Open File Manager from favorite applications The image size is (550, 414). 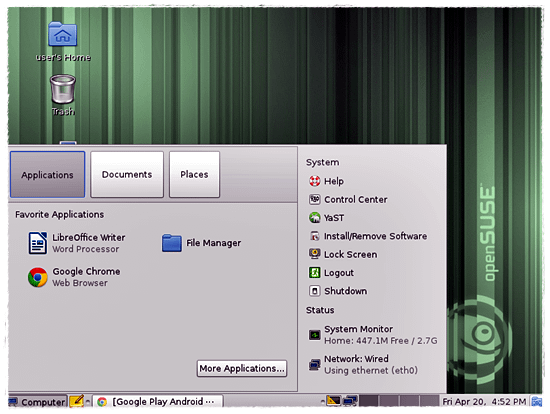201,243
